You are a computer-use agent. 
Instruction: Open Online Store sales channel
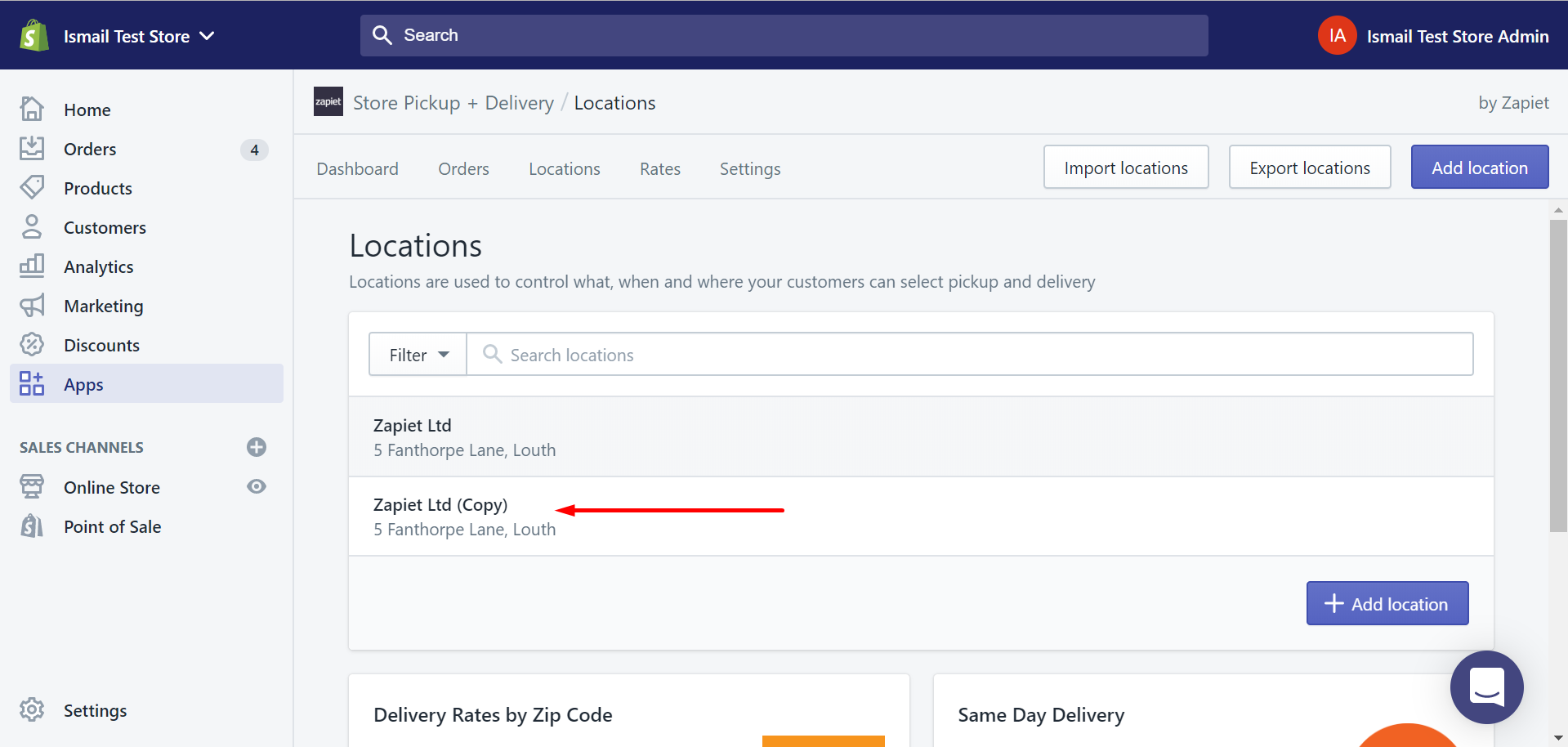coord(112,487)
